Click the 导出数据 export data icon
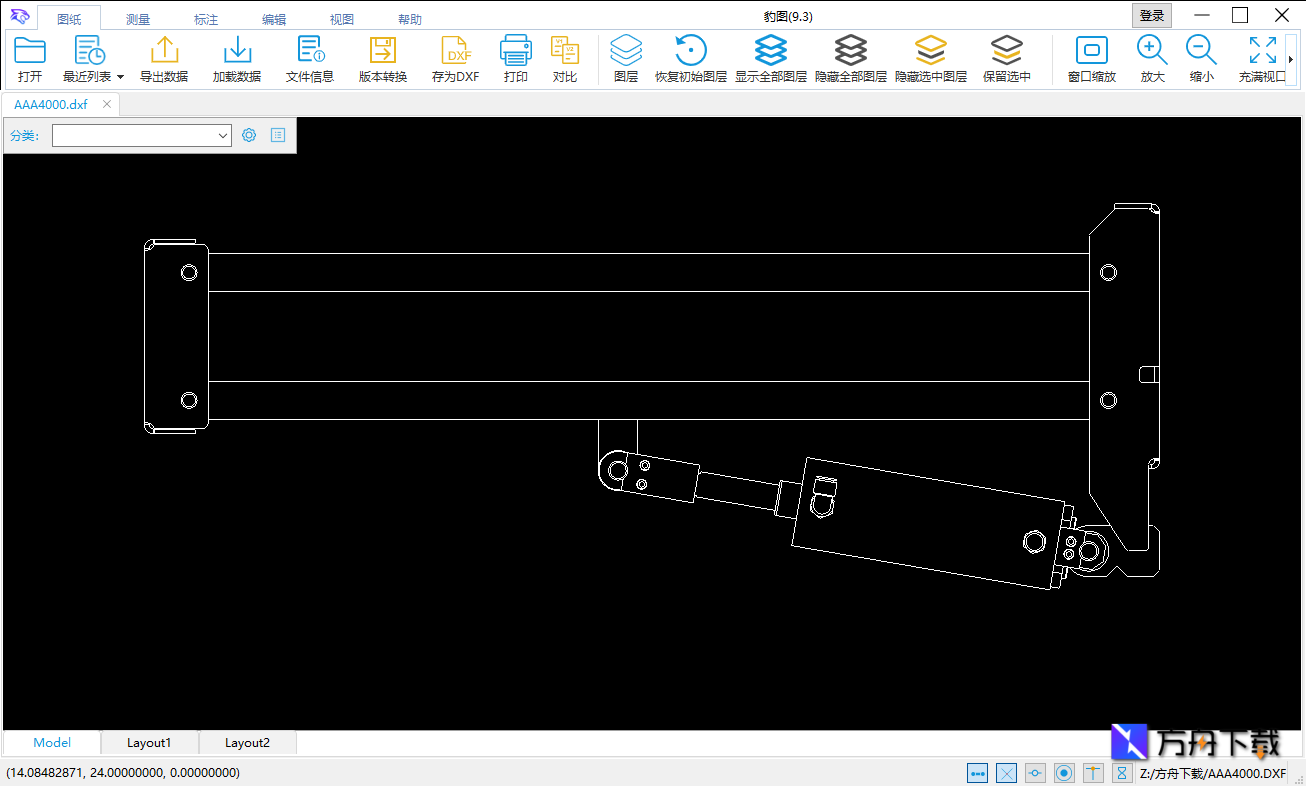Image resolution: width=1306 pixels, height=786 pixels. tap(164, 52)
